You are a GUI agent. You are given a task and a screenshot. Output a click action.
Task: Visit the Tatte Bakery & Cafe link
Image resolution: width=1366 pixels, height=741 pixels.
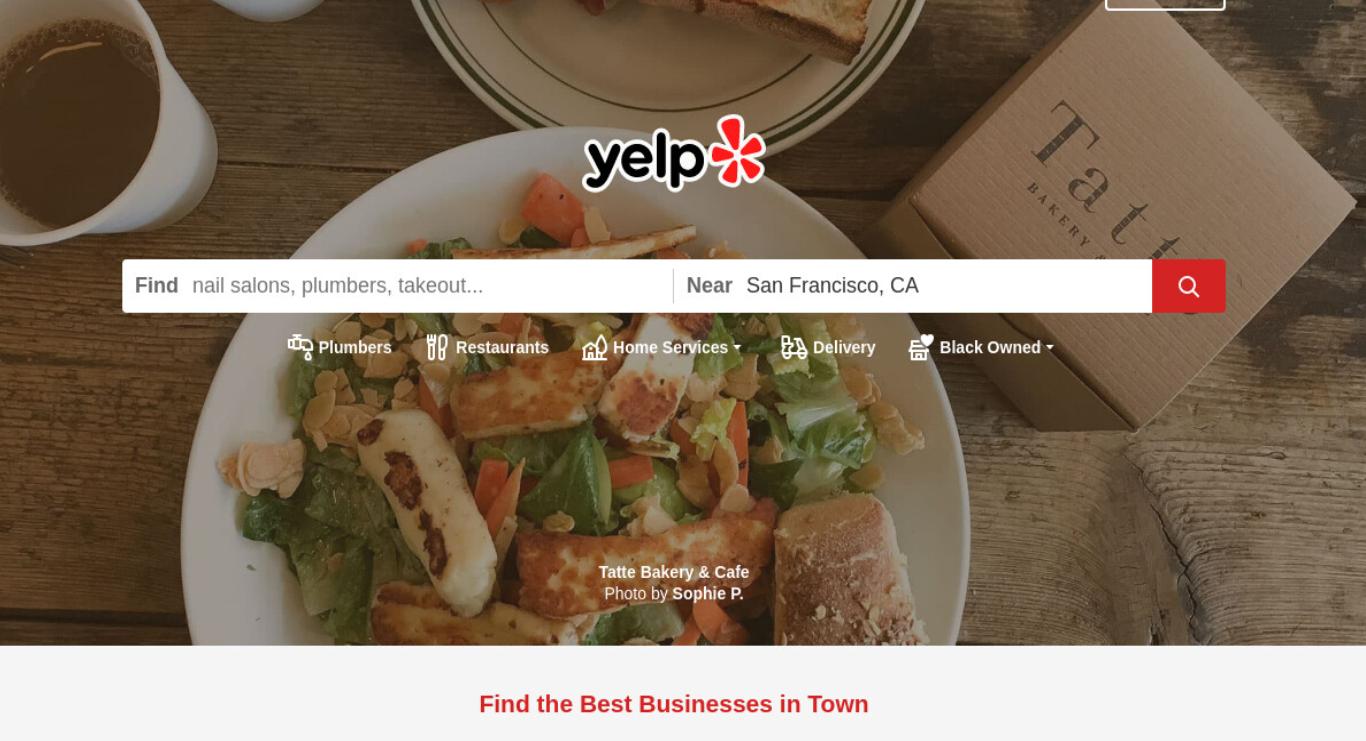(x=674, y=572)
